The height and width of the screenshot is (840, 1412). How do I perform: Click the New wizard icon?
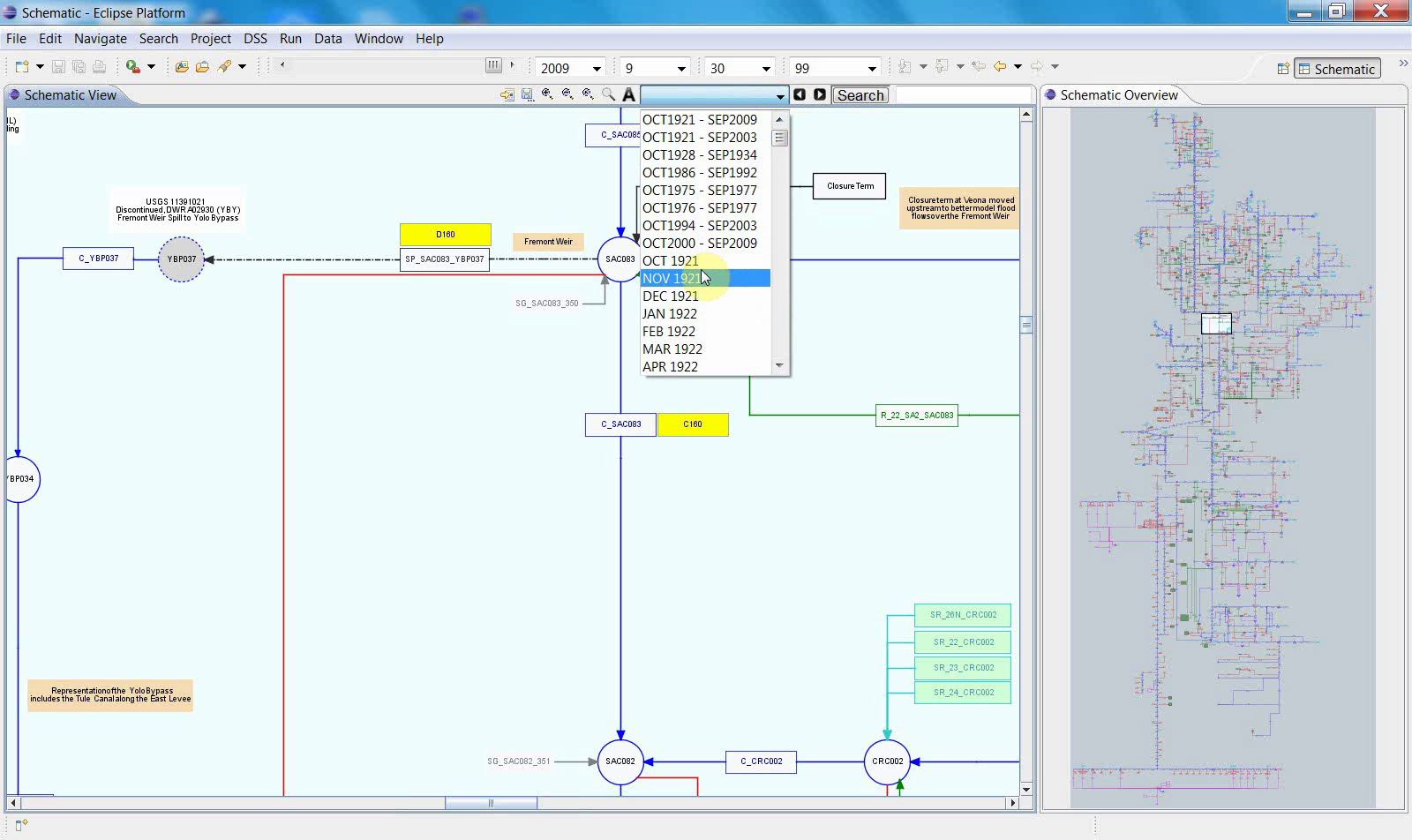22,67
